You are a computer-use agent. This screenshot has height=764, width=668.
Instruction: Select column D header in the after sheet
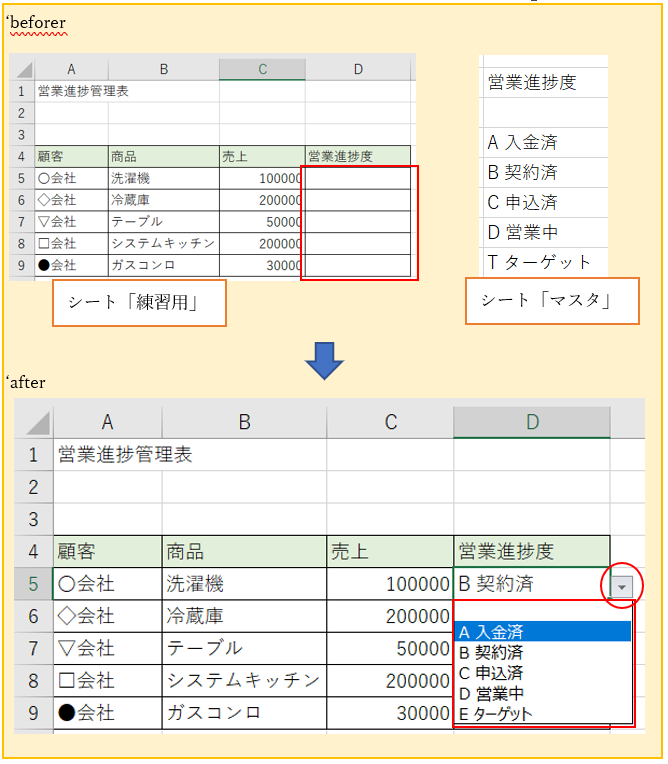(531, 422)
